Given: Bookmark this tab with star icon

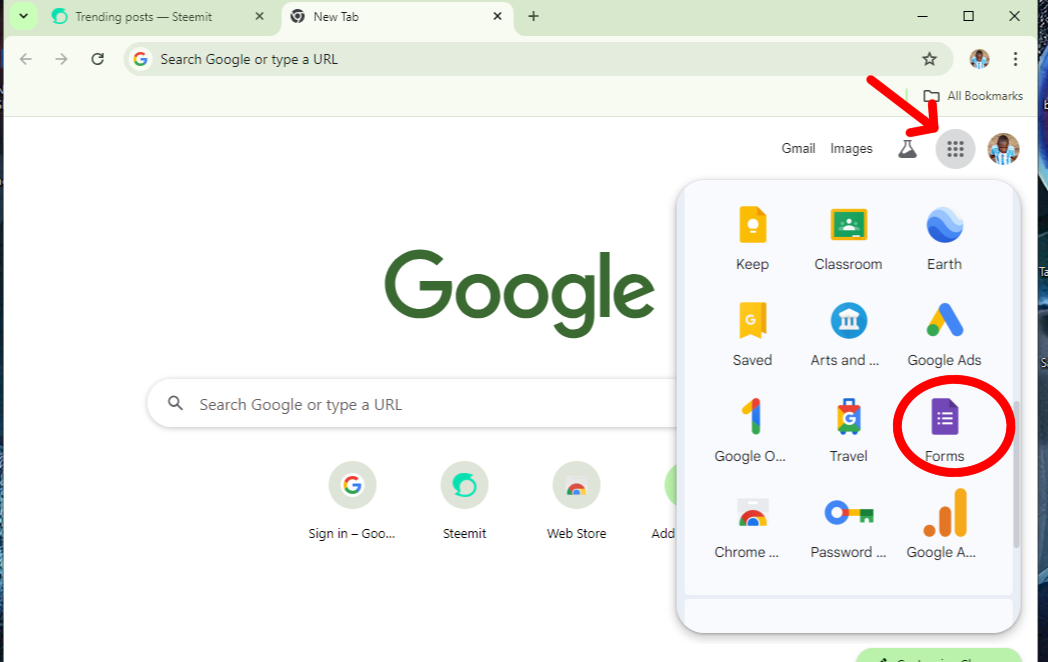Looking at the screenshot, I should [929, 59].
